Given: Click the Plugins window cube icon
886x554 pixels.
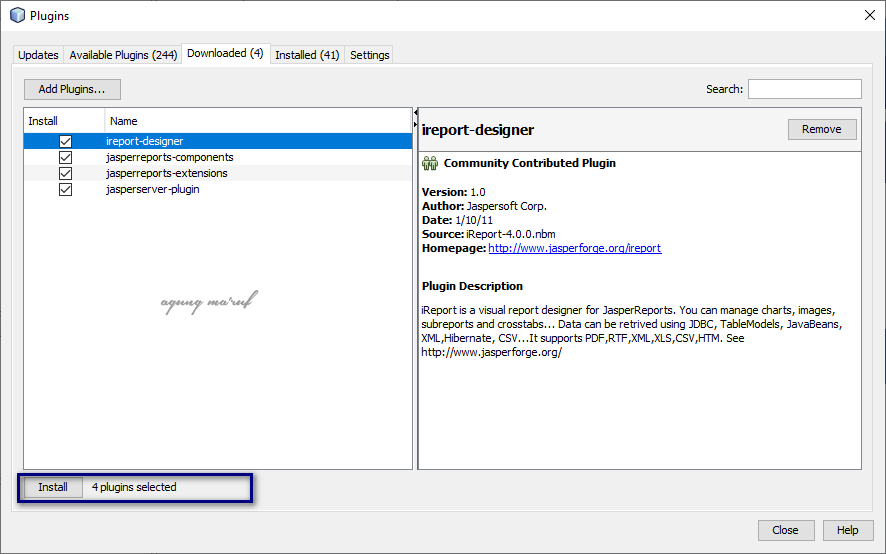Looking at the screenshot, I should pos(18,15).
